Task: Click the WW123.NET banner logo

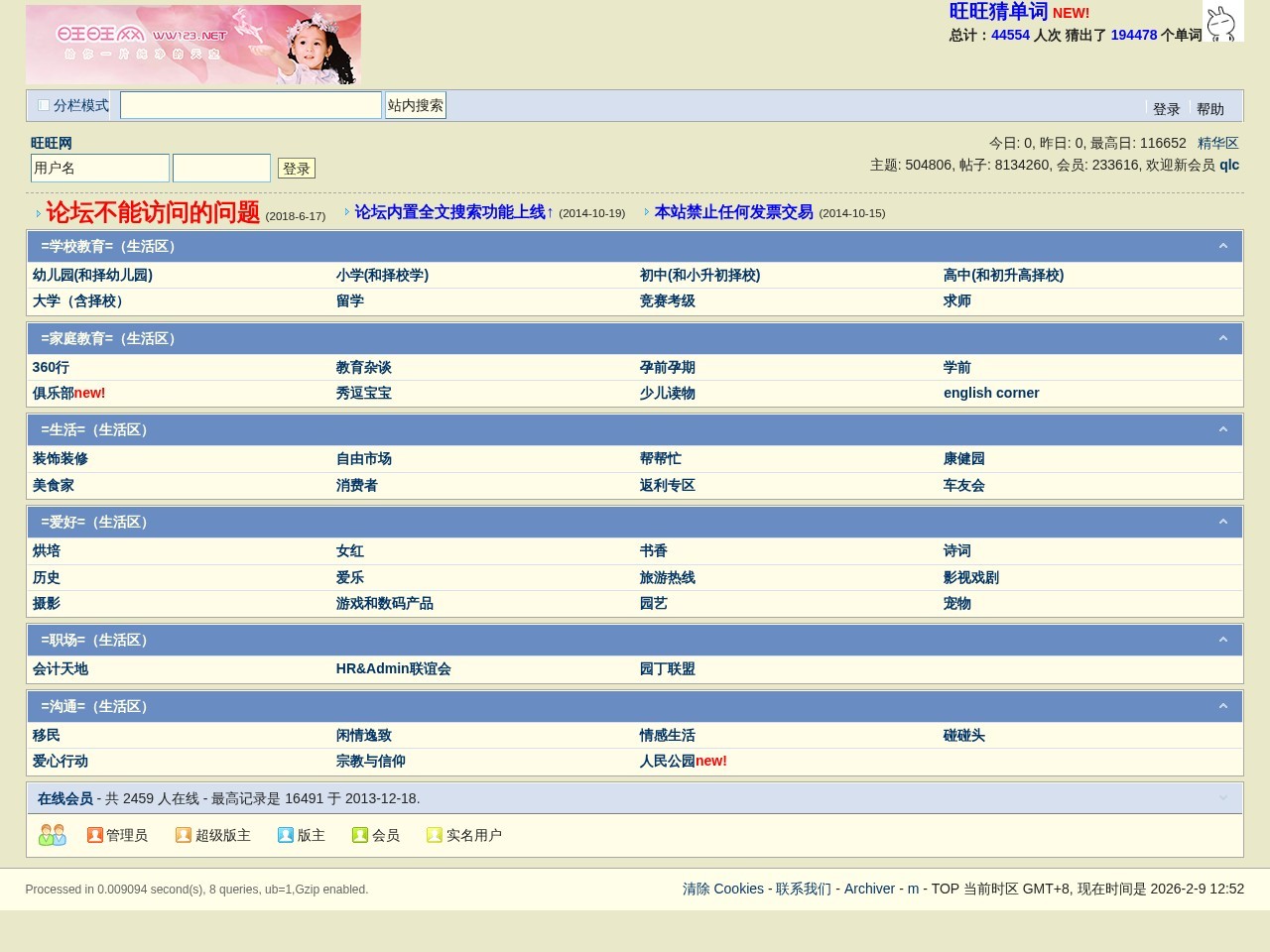Action: (193, 45)
